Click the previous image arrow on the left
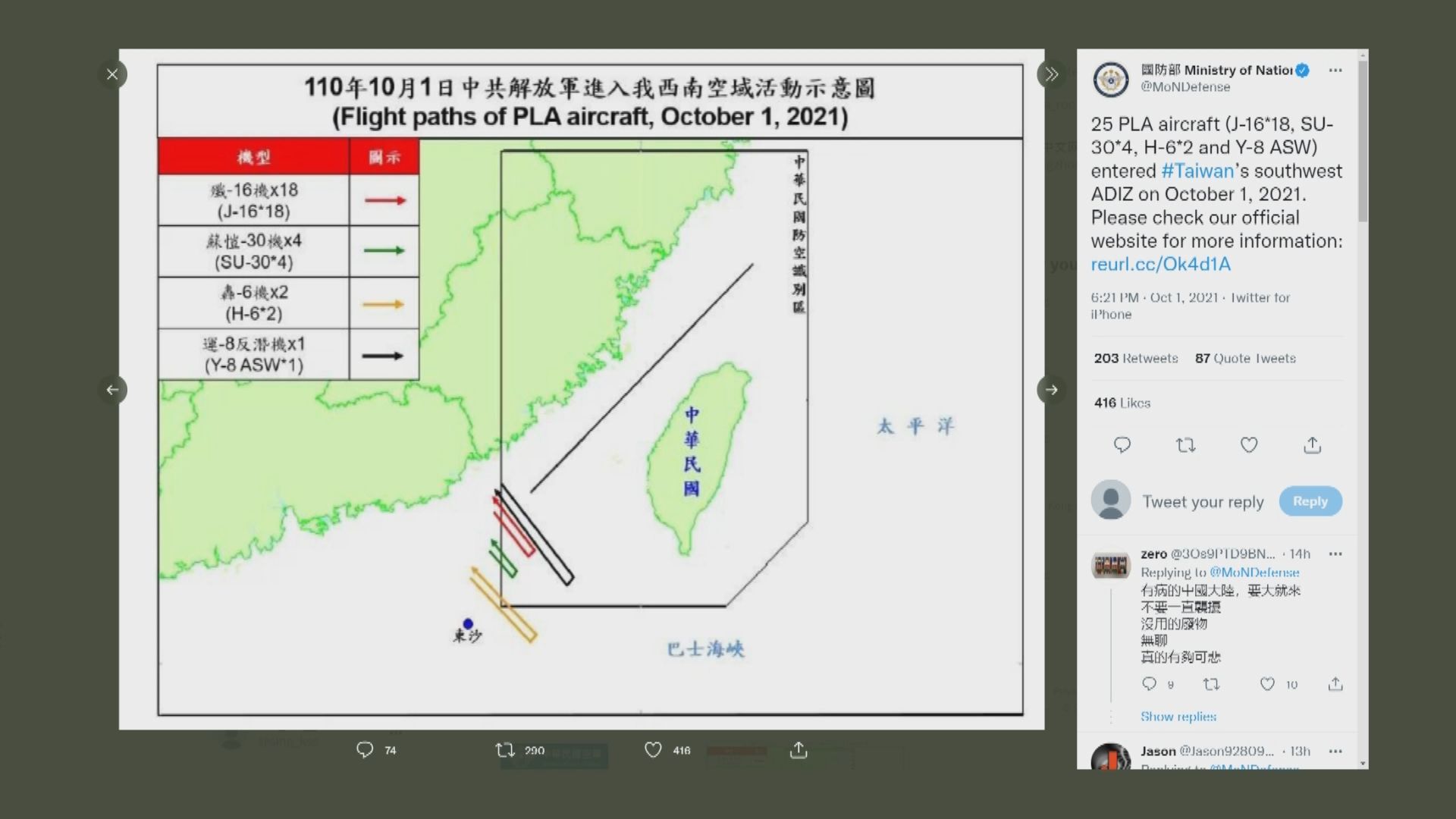The image size is (1456, 819). pos(113,390)
